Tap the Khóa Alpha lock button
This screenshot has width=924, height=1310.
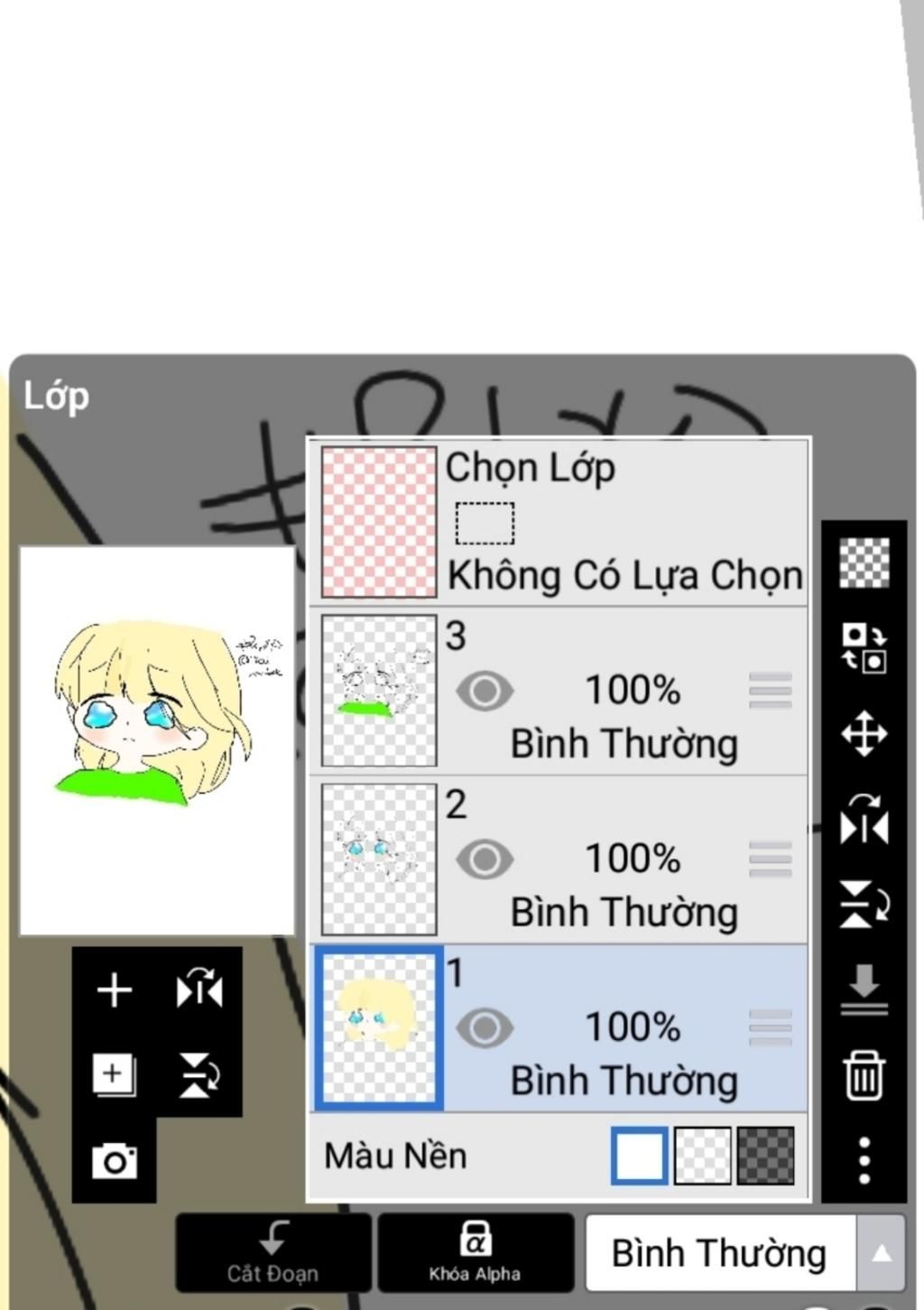[x=476, y=1253]
